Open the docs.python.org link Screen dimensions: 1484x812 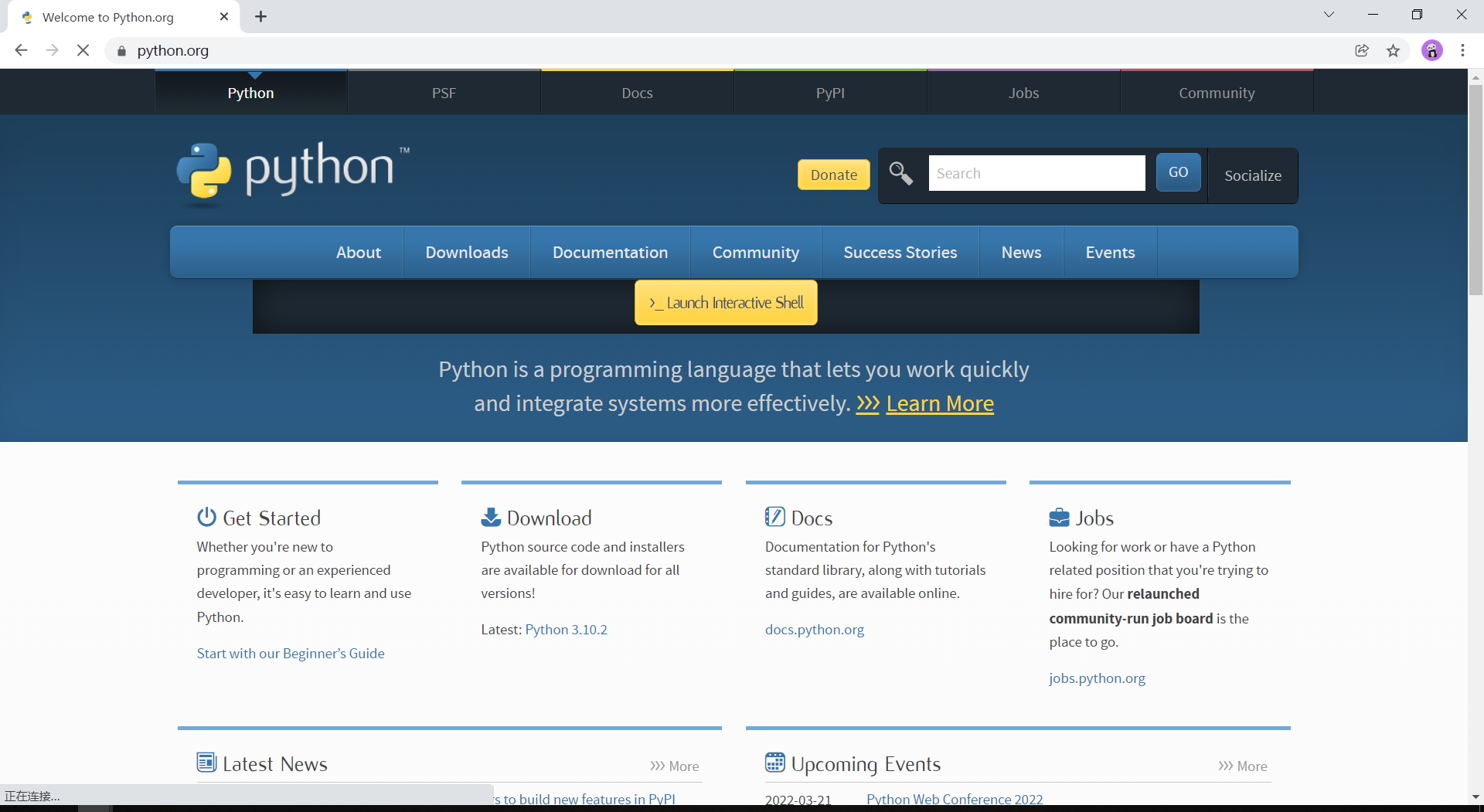click(815, 629)
